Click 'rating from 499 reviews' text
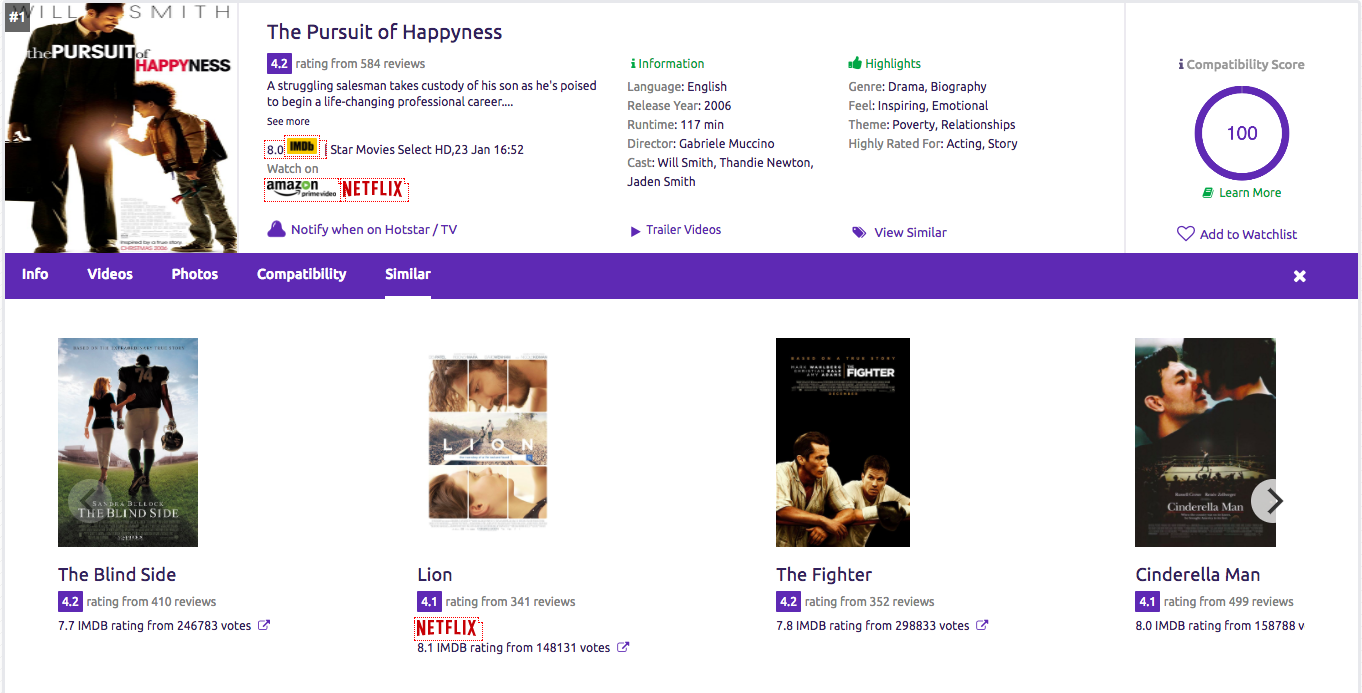 coord(1229,602)
